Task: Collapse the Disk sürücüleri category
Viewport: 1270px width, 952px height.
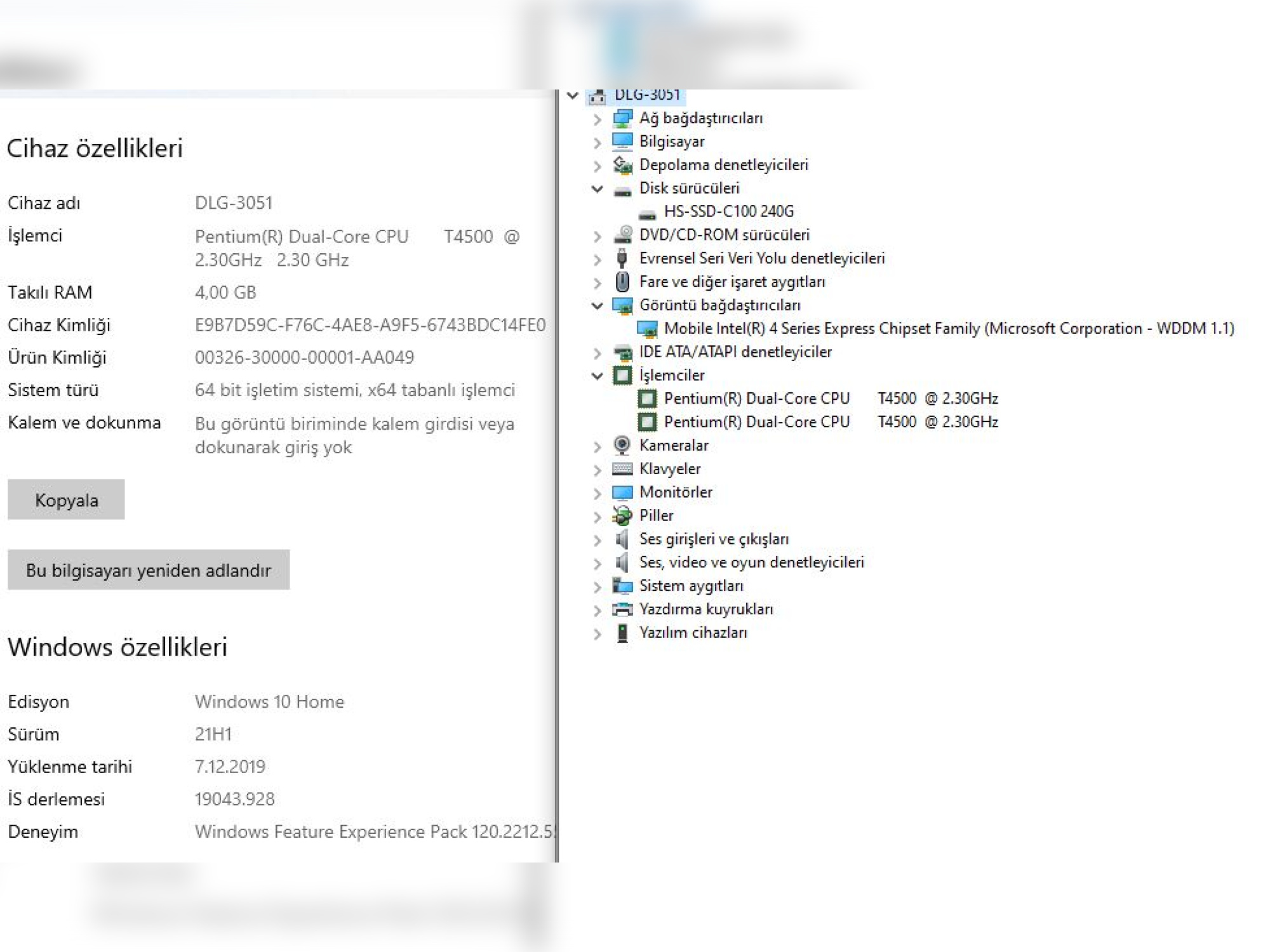Action: click(x=597, y=188)
